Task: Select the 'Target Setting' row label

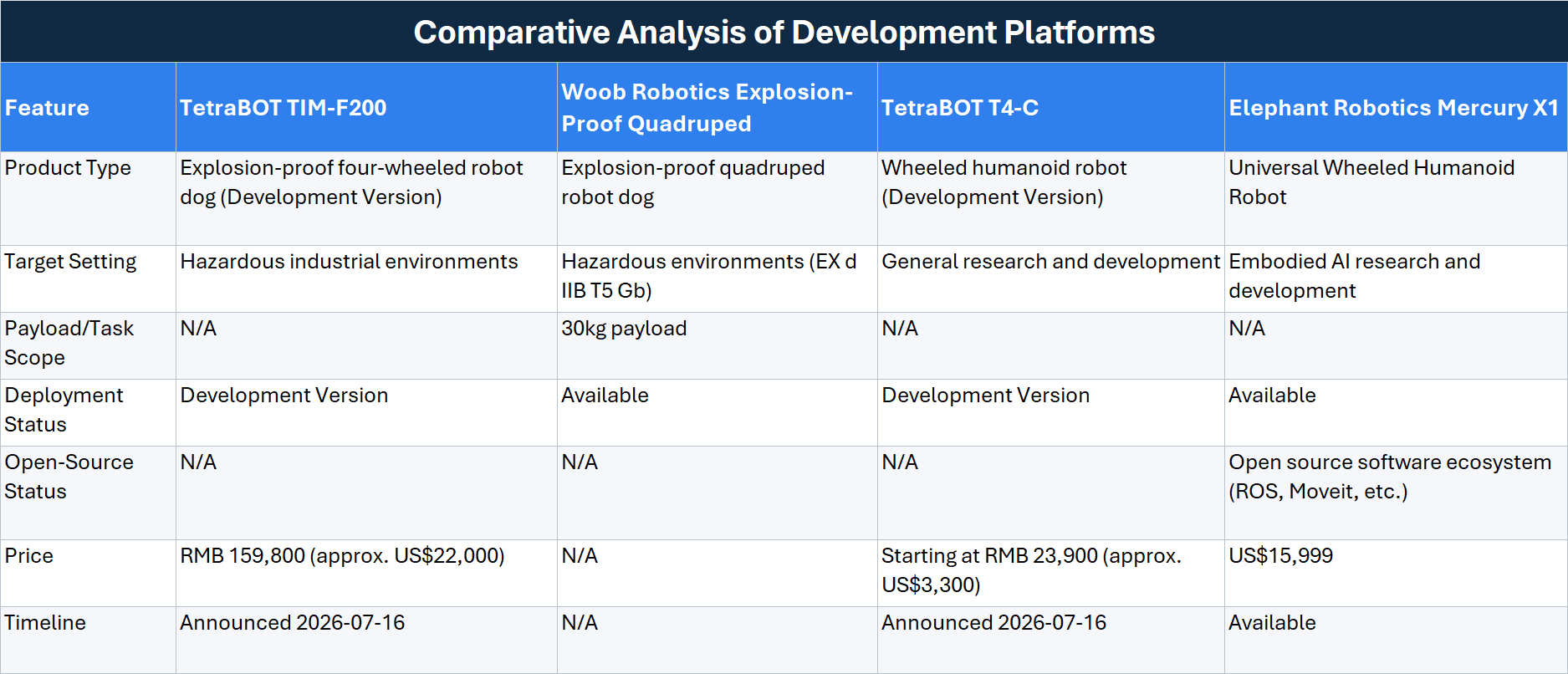Action: tap(88, 278)
